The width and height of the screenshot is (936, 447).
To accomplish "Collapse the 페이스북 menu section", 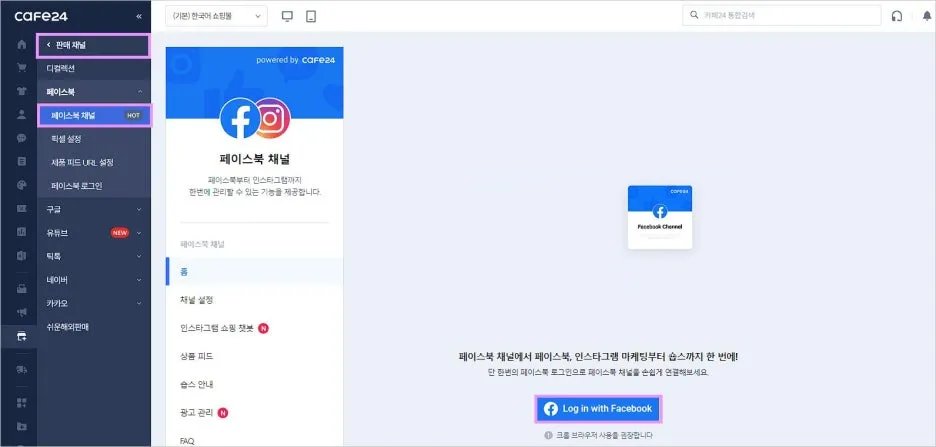I will pos(94,92).
